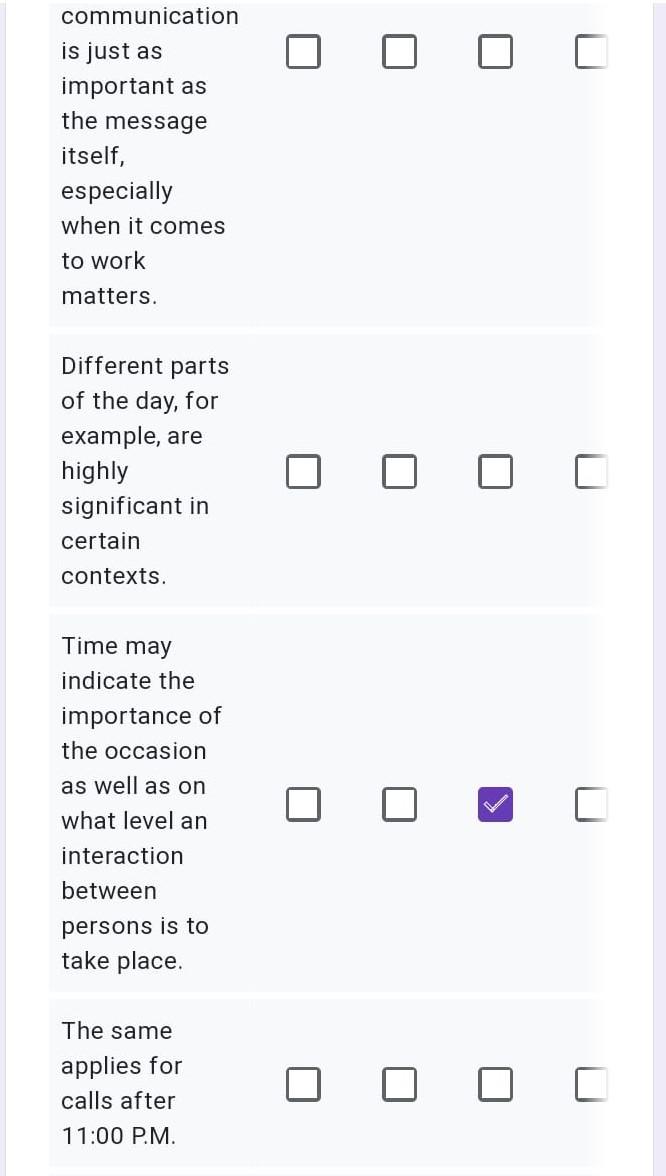Check the third checkbox for the calls statement

coord(496,1083)
